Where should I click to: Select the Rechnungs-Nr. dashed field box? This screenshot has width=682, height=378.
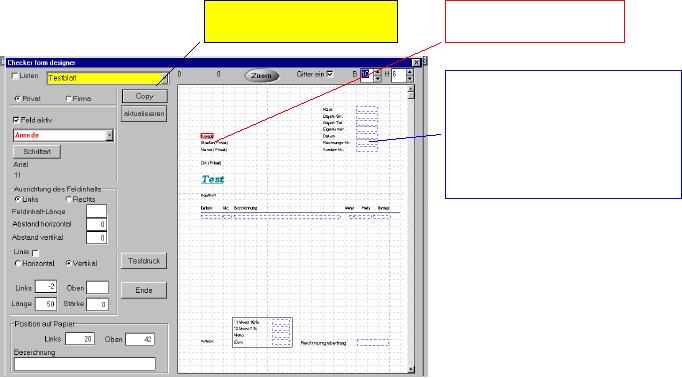coord(367,143)
